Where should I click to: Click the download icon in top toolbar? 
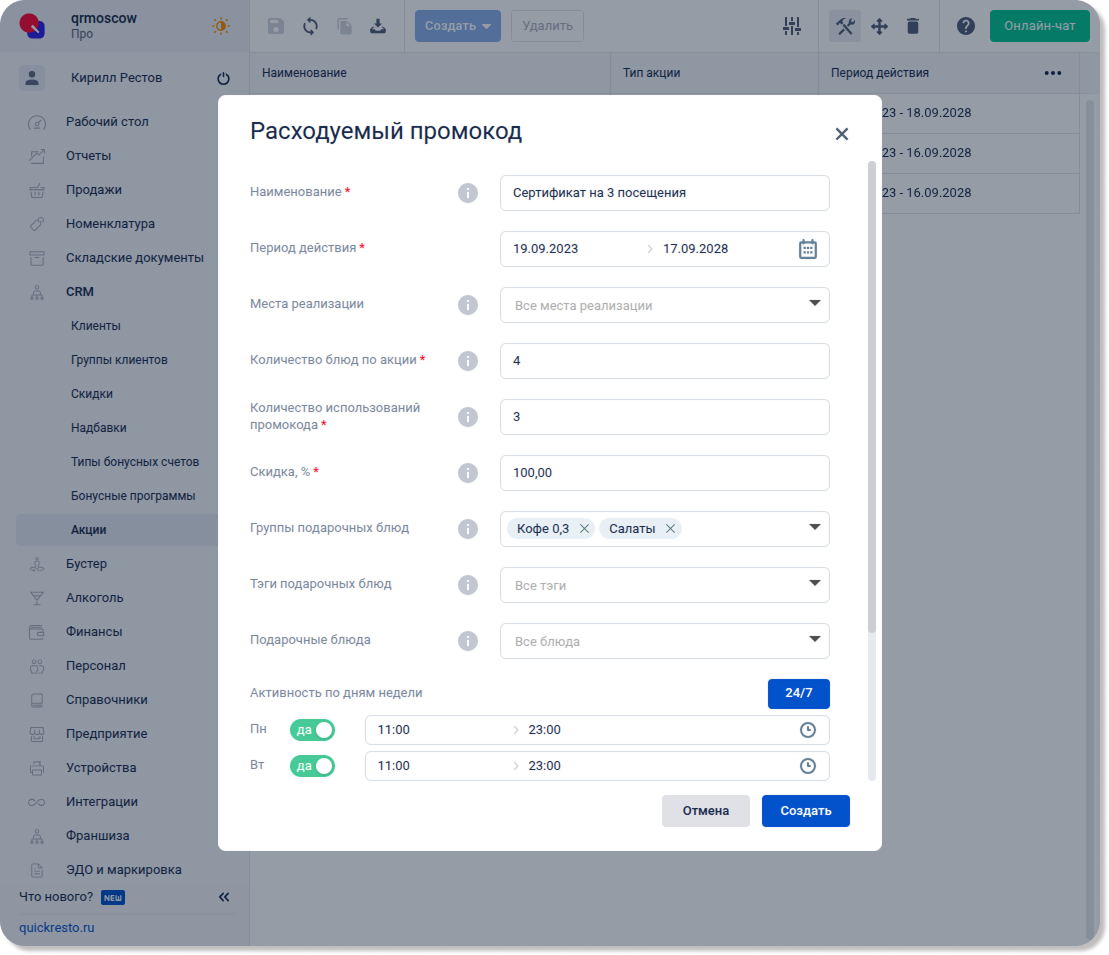click(x=378, y=26)
